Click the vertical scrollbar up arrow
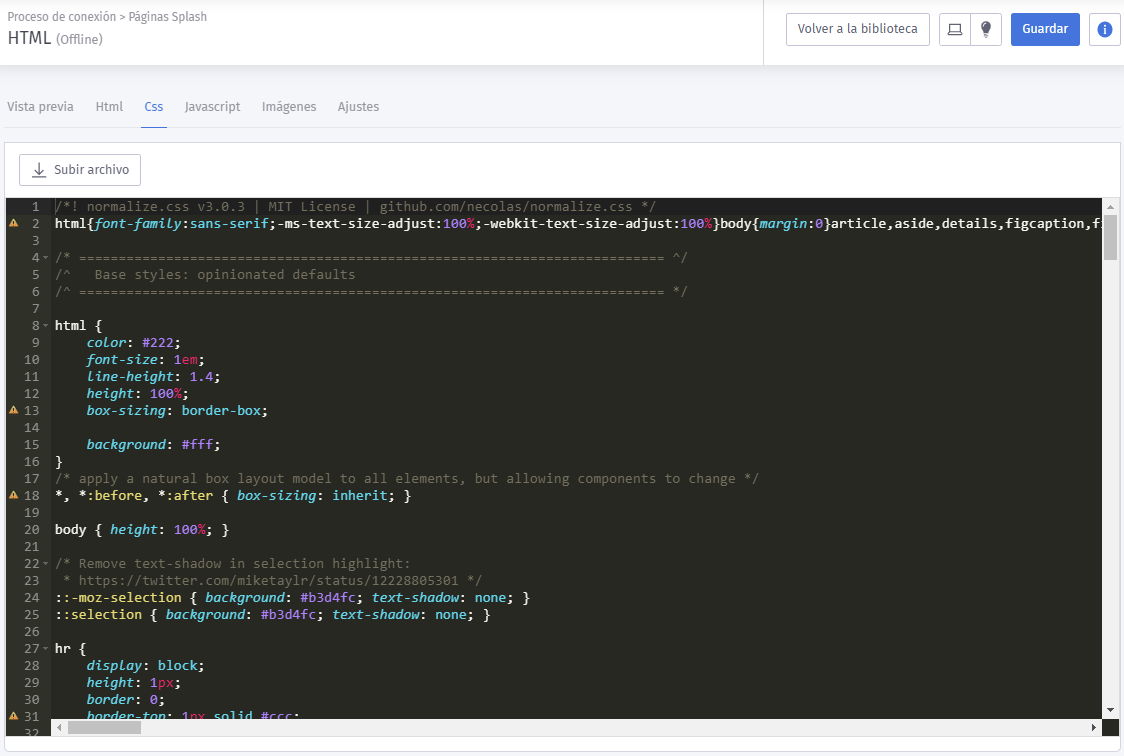Viewport: 1124px width, 756px height. [x=1110, y=206]
